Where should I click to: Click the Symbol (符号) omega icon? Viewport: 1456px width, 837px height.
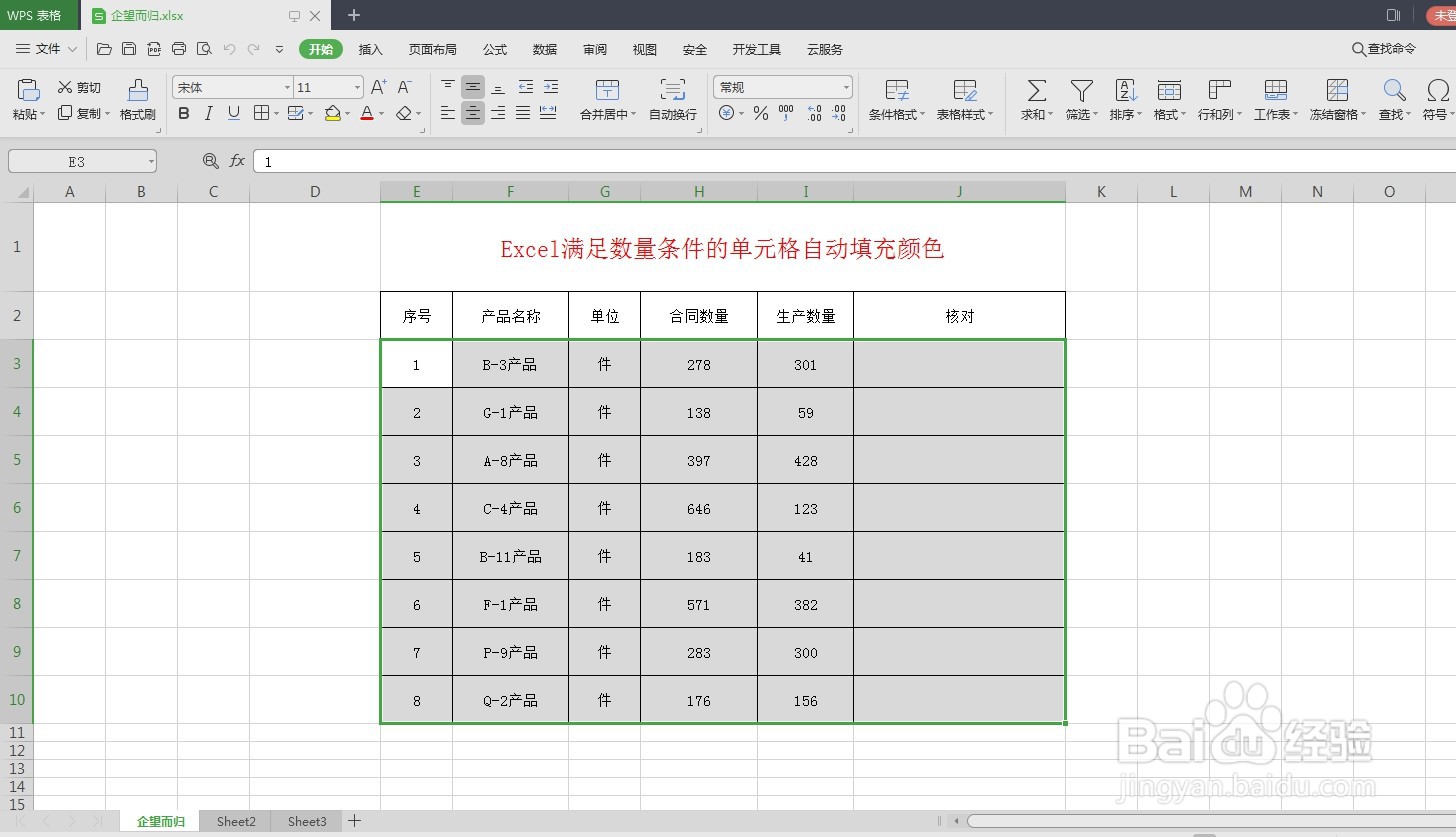(1438, 91)
